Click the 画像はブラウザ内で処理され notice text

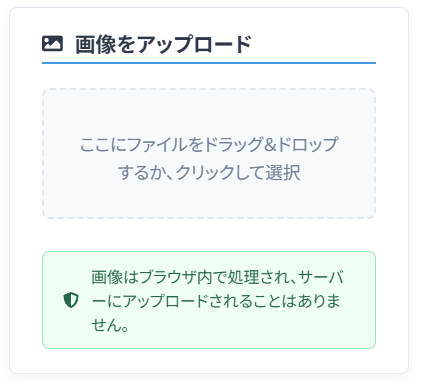click(x=188, y=277)
